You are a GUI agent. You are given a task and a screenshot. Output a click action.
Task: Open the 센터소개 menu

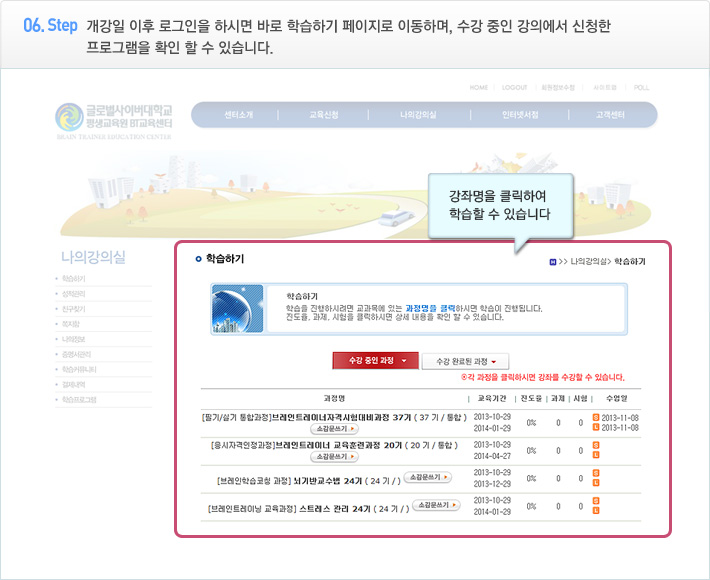point(239,115)
